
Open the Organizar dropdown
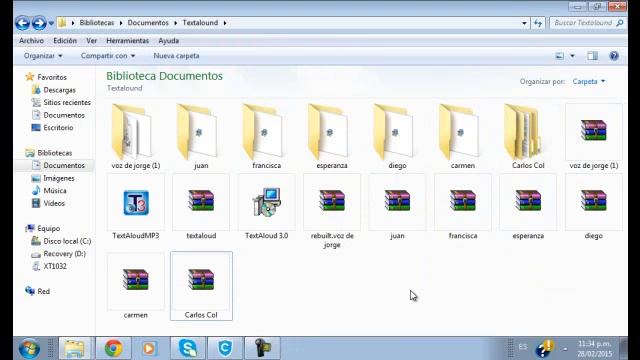(x=43, y=56)
